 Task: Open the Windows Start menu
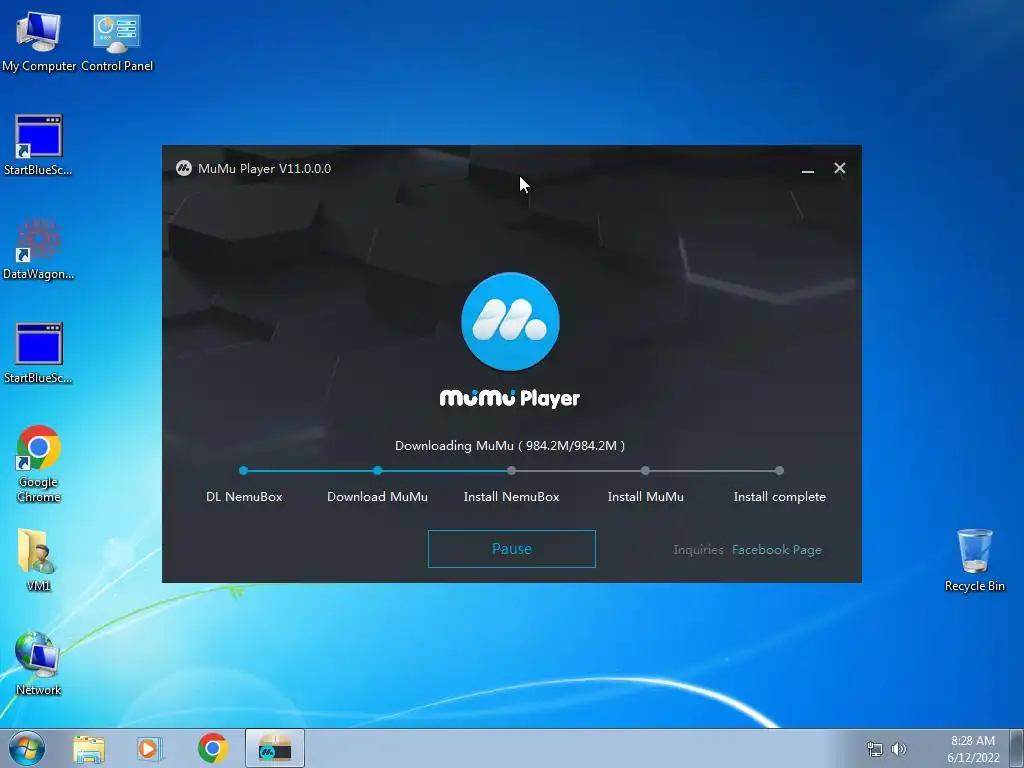point(27,748)
